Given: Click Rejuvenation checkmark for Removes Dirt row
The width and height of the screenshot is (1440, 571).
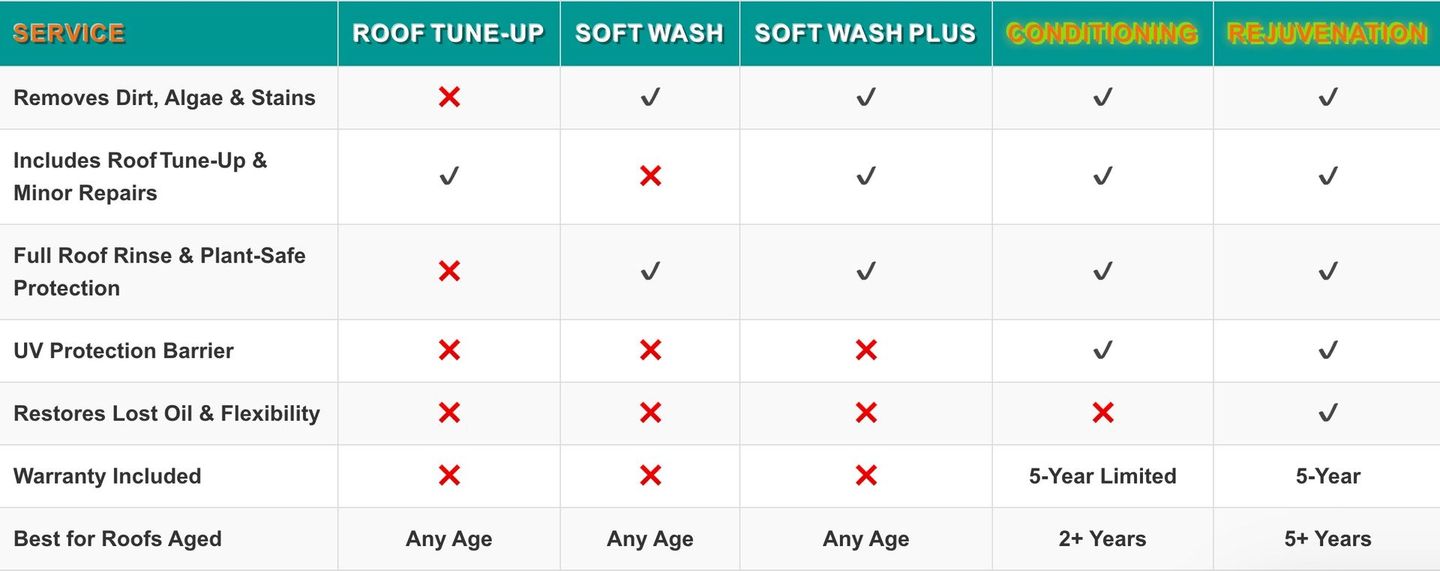Looking at the screenshot, I should pyautogui.click(x=1328, y=97).
